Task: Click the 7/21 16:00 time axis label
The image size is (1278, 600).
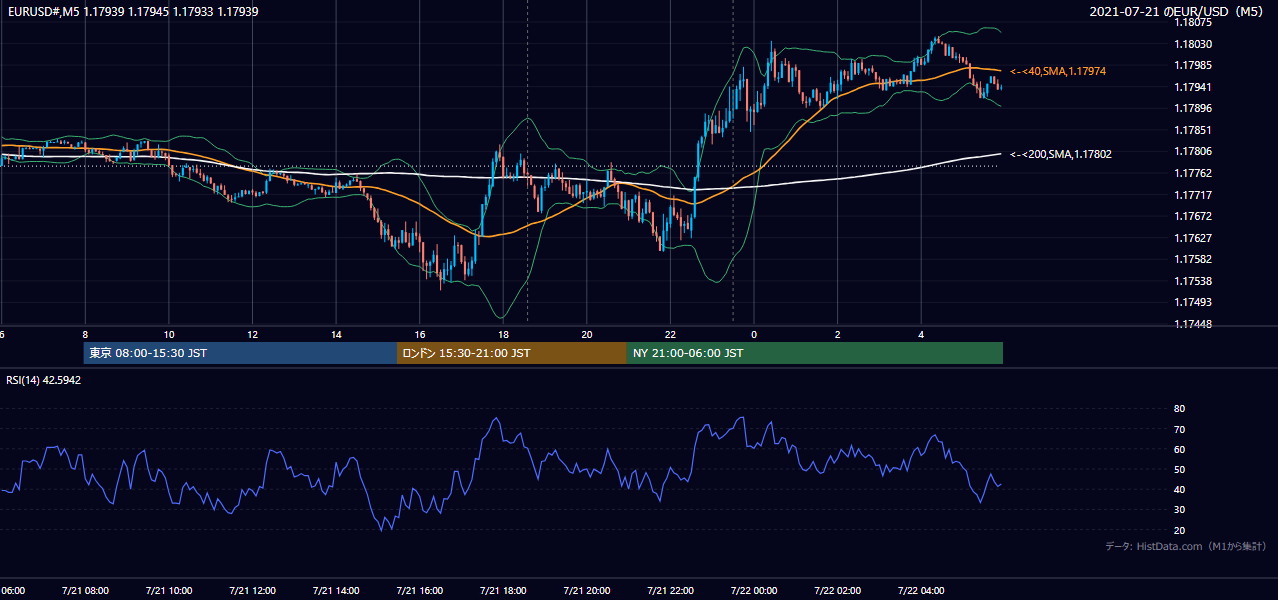Action: (419, 591)
